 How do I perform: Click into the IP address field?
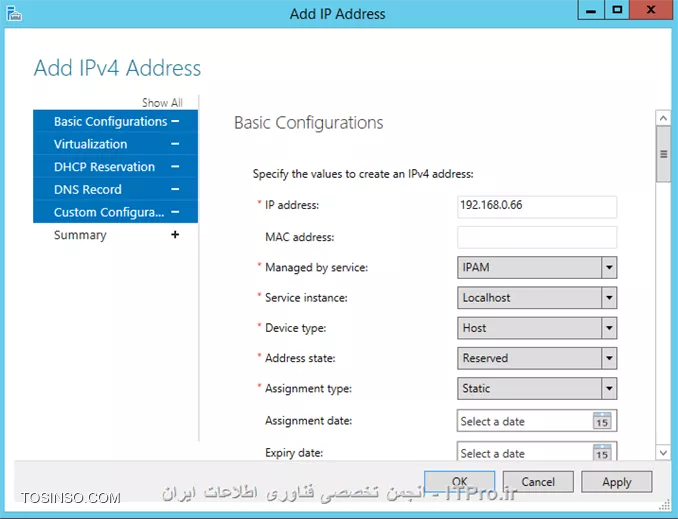click(537, 206)
